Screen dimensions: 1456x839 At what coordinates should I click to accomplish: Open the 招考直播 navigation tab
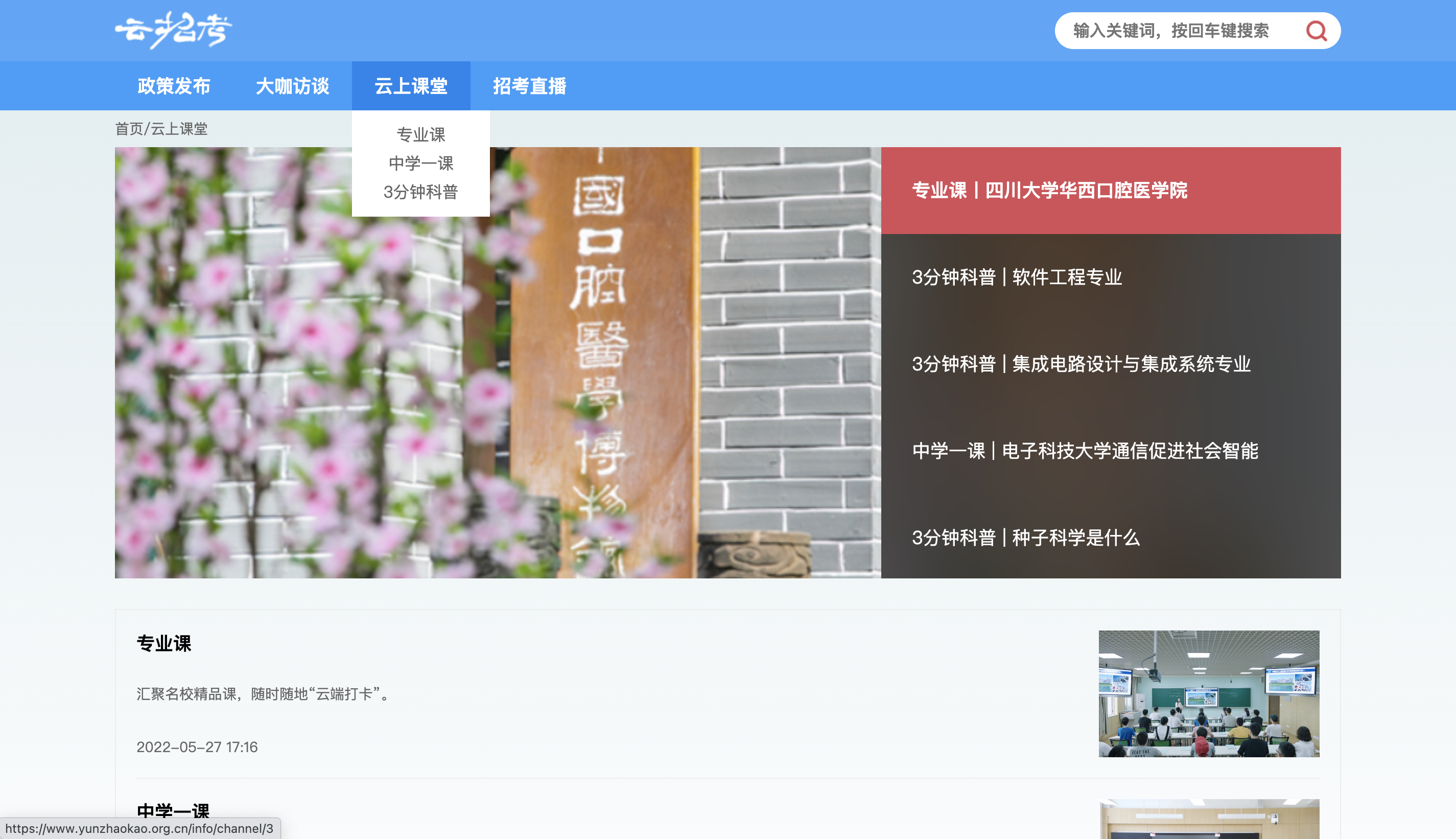coord(530,86)
